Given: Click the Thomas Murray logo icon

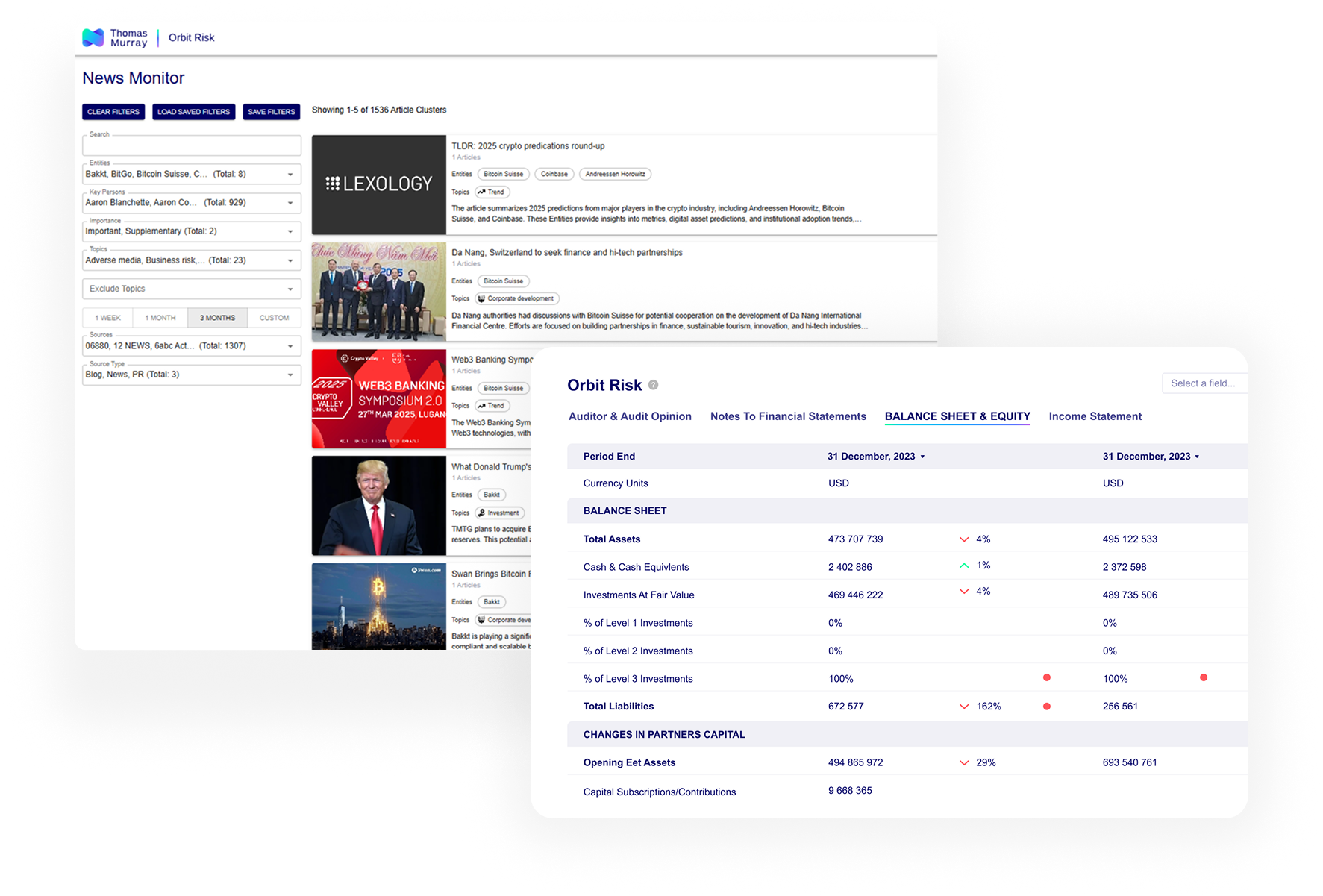Looking at the screenshot, I should (93, 37).
